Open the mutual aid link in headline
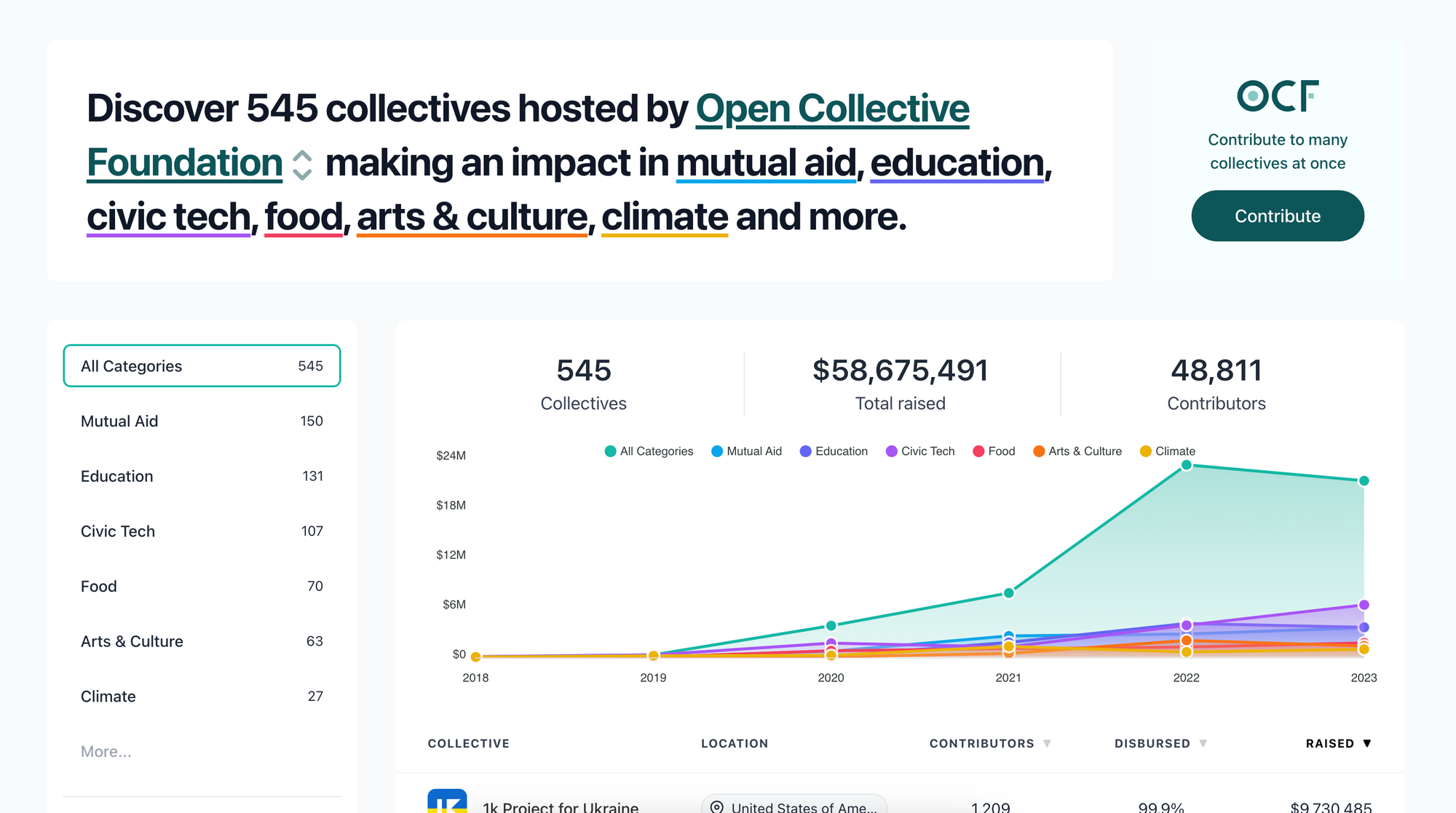The width and height of the screenshot is (1456, 813). (765, 163)
